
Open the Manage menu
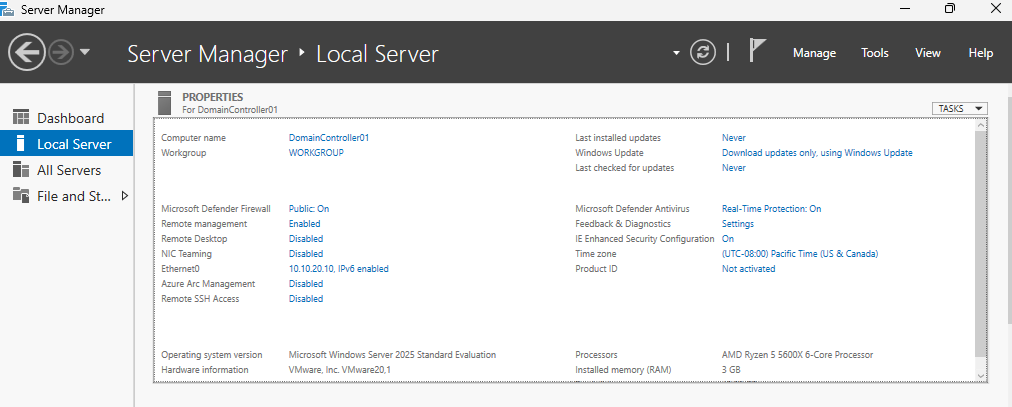click(x=814, y=53)
